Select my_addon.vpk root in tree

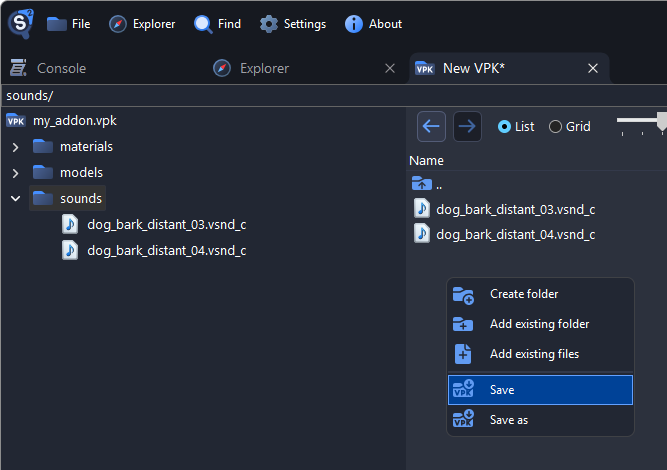[x=74, y=121]
